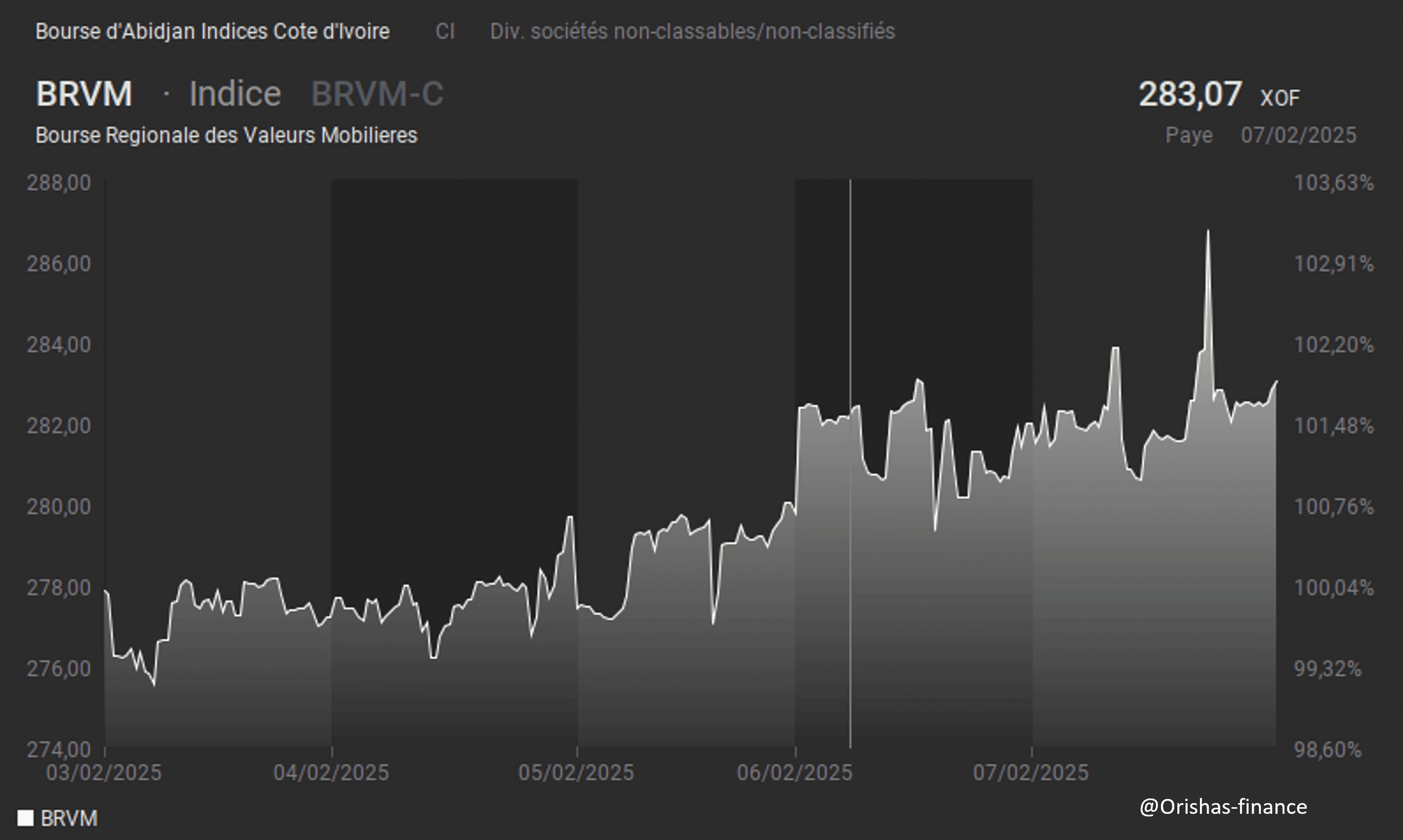Click 'Bourse Regionale des Valeurs Mobilieres' subtitle

(227, 135)
